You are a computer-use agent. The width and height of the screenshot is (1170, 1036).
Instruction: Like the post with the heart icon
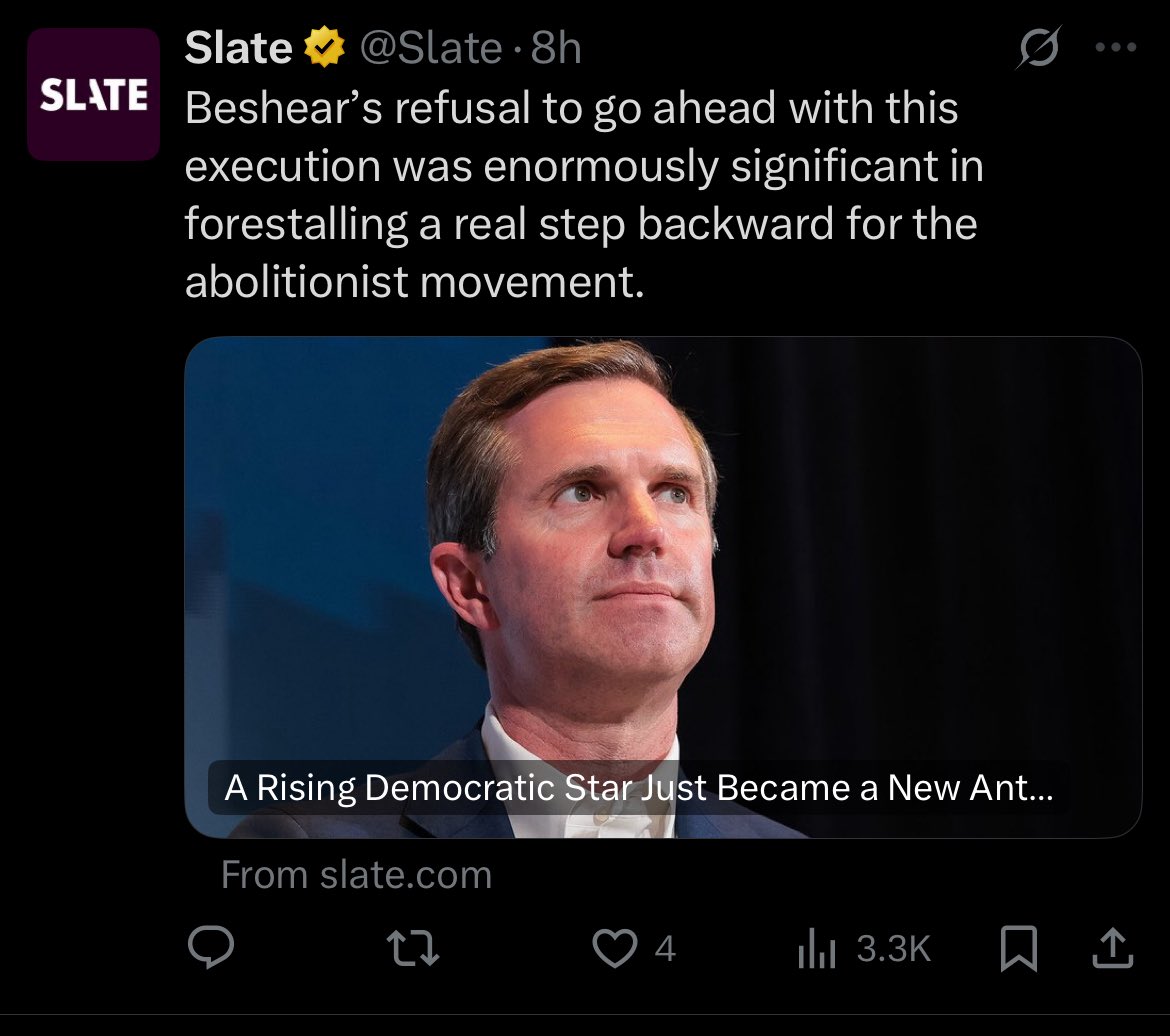(614, 948)
